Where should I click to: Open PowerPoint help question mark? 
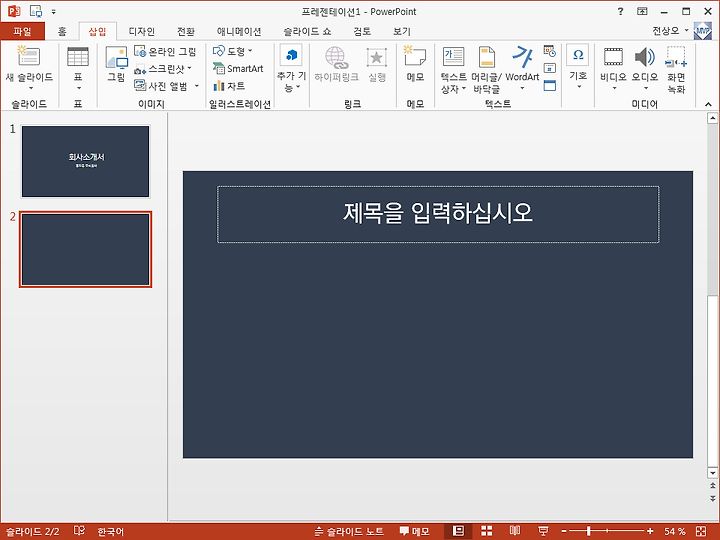tap(621, 11)
